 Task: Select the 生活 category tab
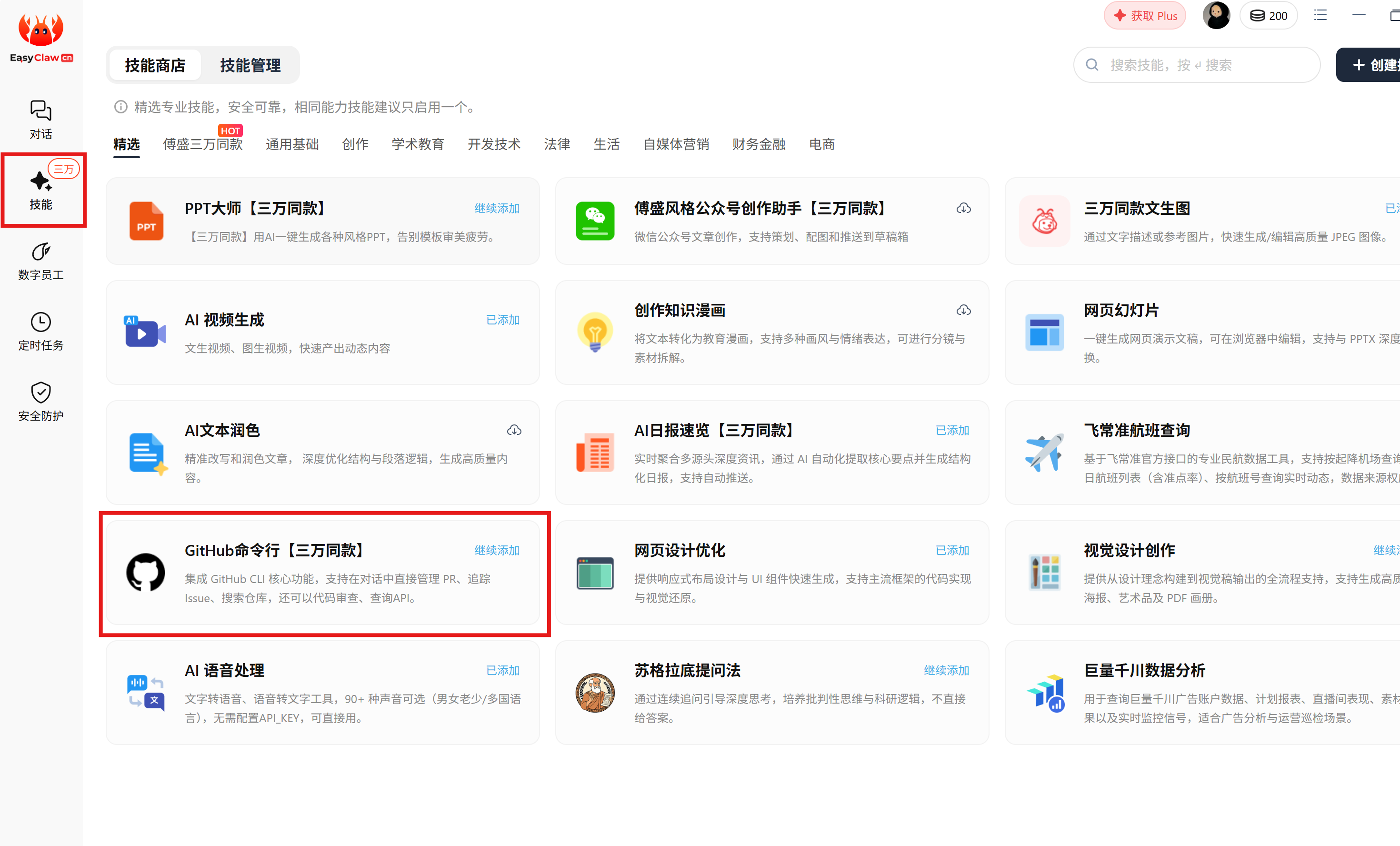pos(606,144)
